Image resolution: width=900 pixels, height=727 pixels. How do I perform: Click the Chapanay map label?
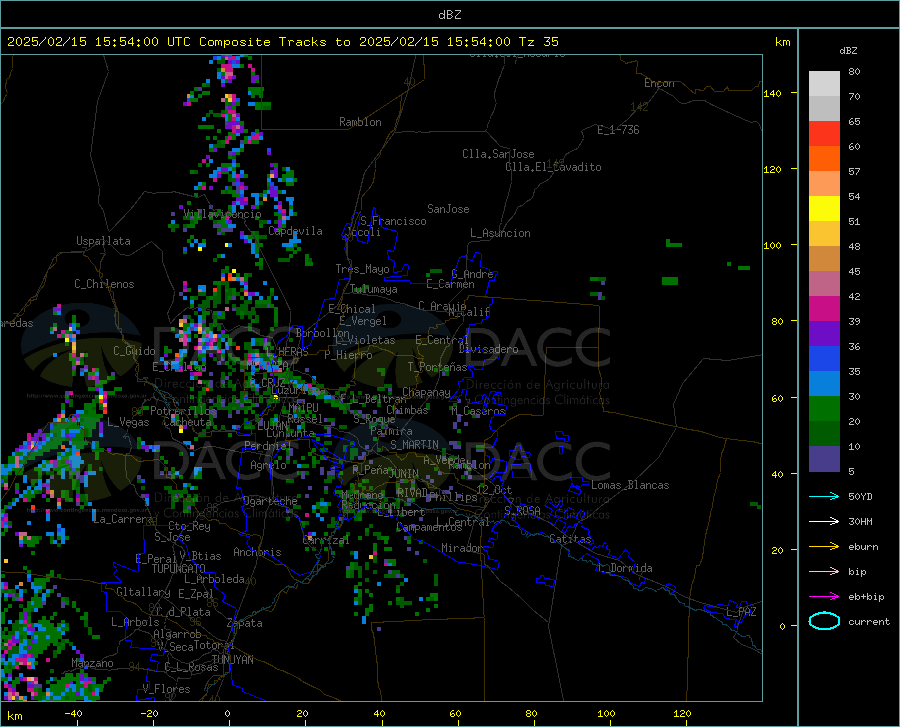pos(426,392)
